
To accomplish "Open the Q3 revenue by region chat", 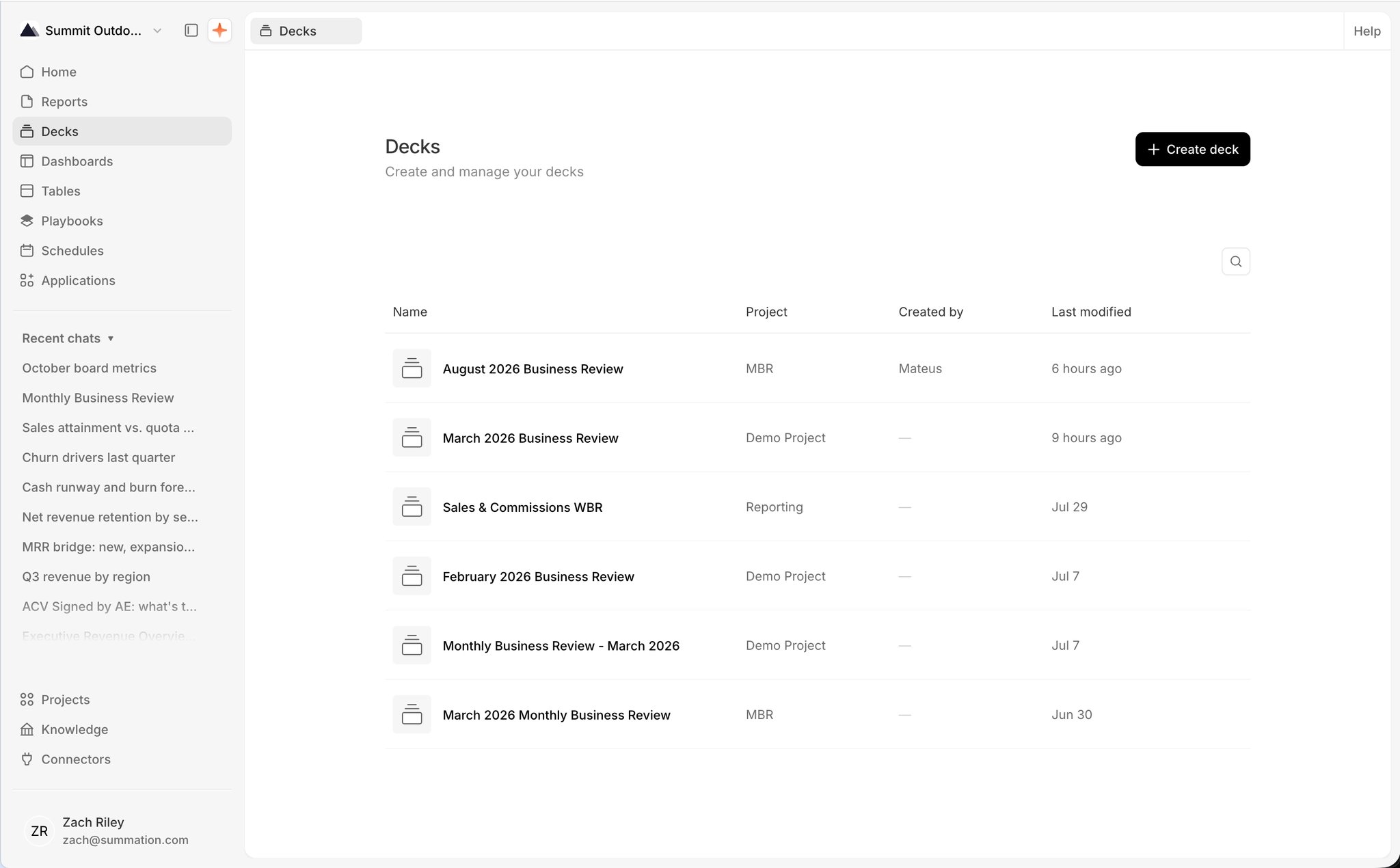I will tap(86, 576).
